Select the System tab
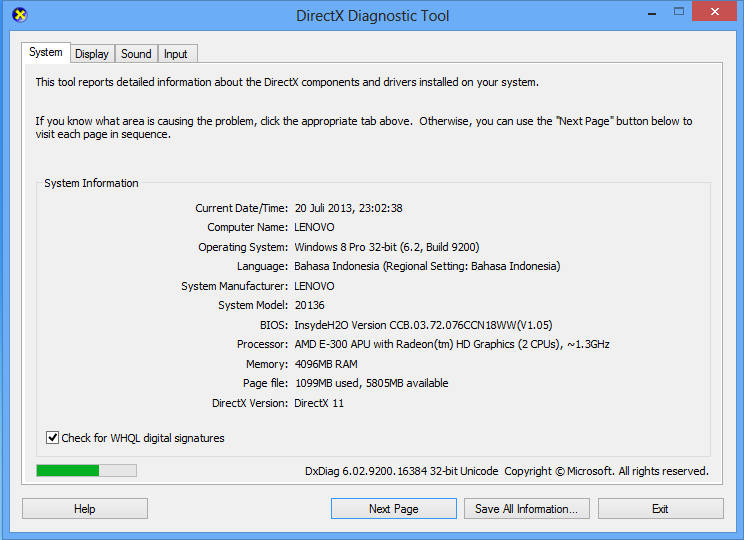 tap(46, 52)
